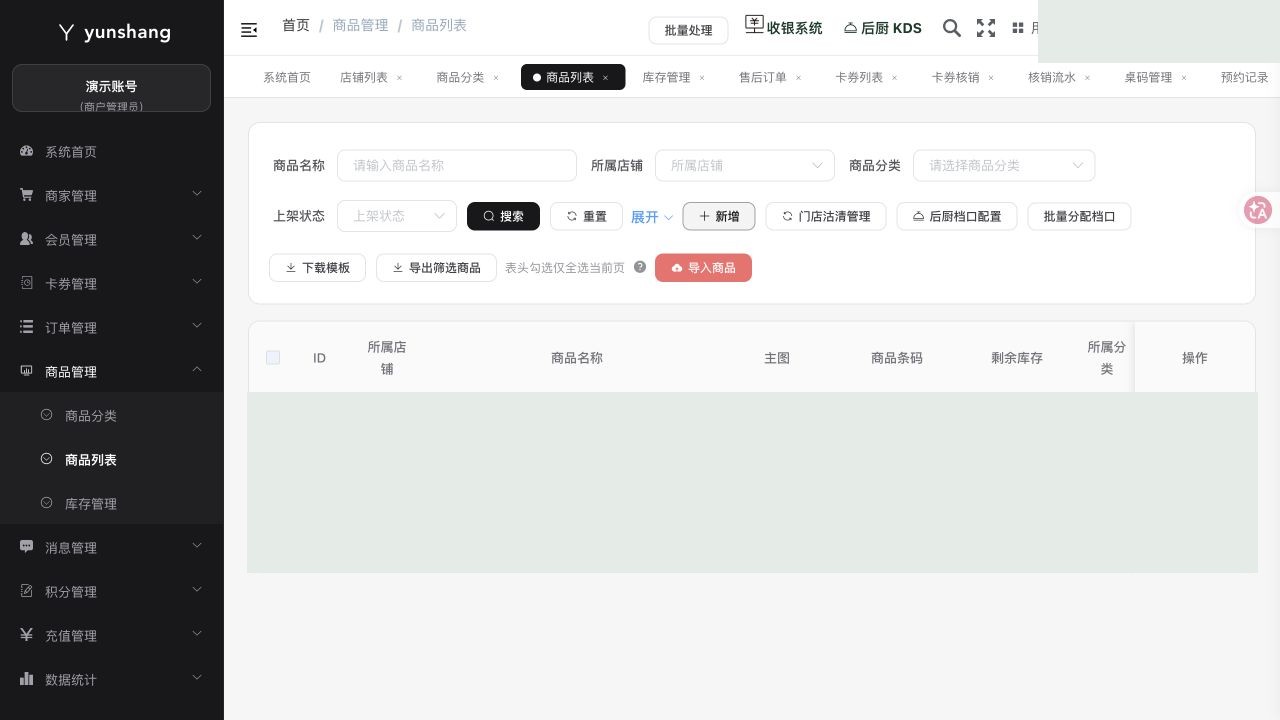Open 收银系统 cashier system

[784, 27]
